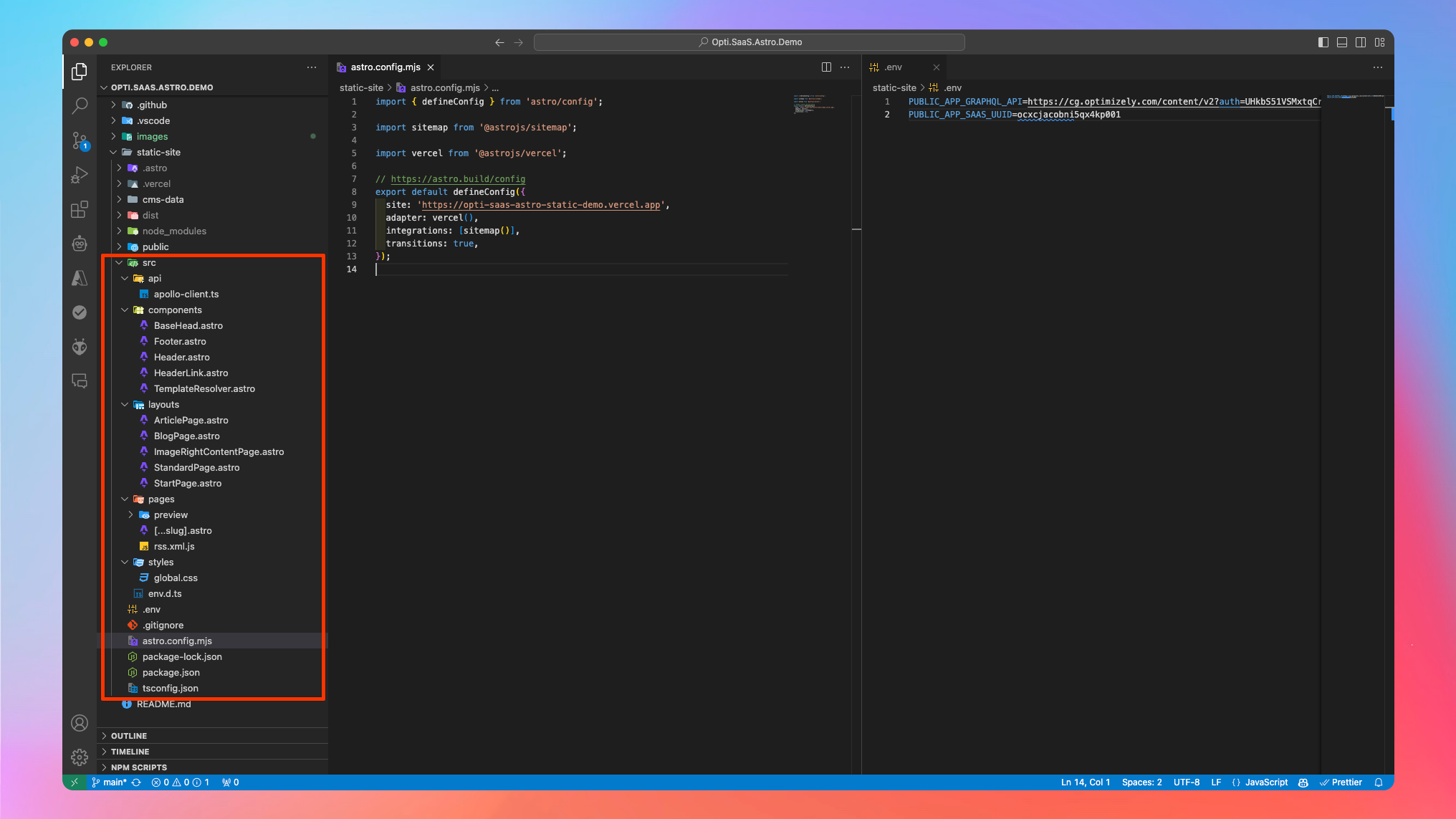
Task: Toggle Secondary Side Bar visibility
Action: (1360, 42)
